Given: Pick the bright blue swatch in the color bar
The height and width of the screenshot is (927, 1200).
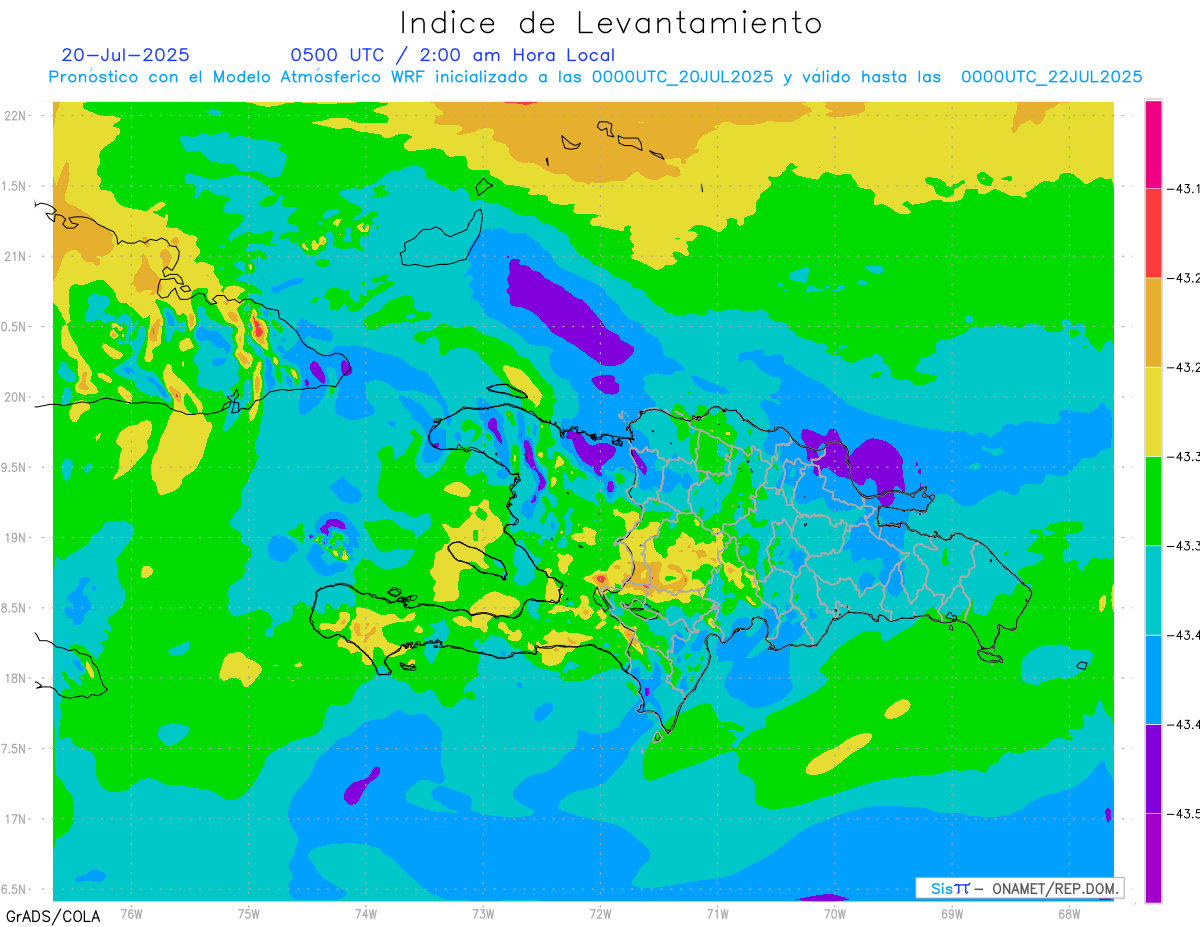Looking at the screenshot, I should tap(1153, 679).
